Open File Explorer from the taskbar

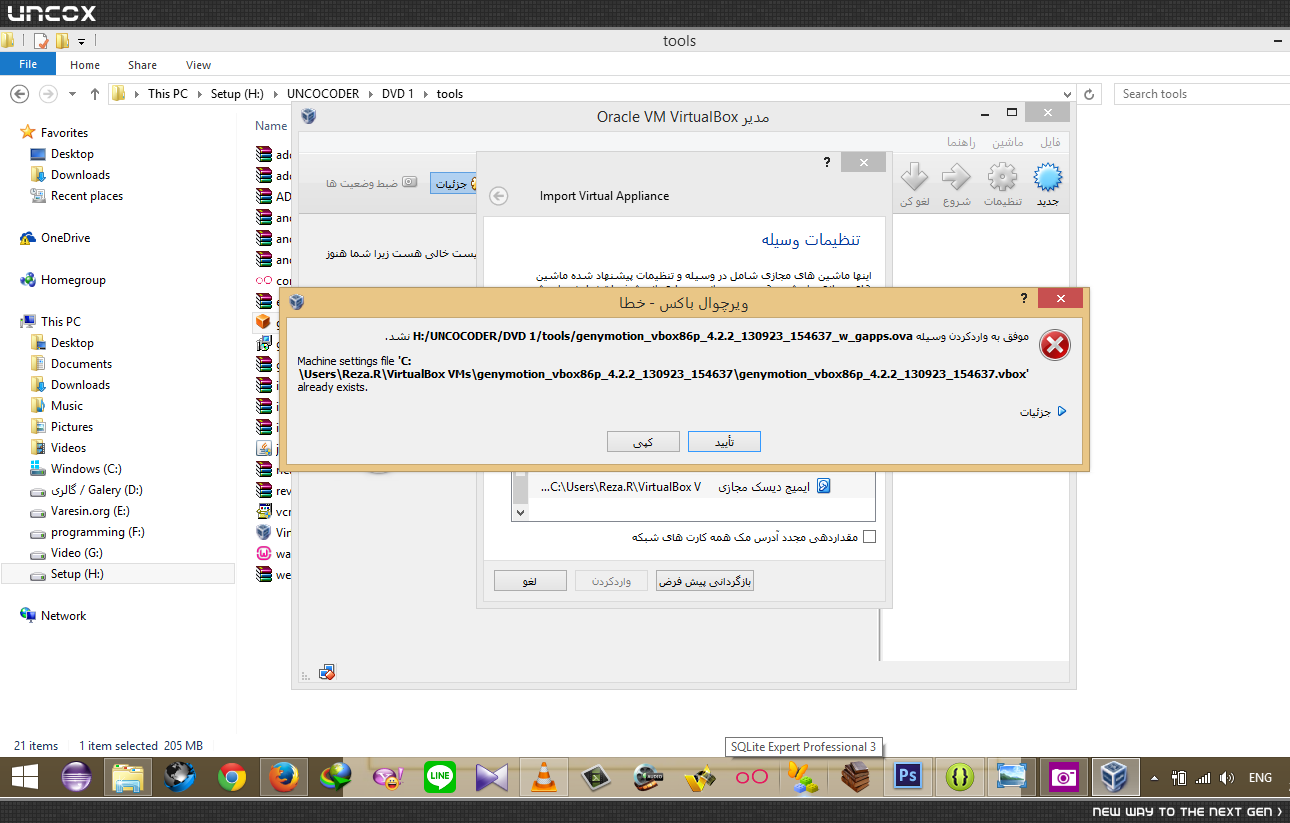128,776
